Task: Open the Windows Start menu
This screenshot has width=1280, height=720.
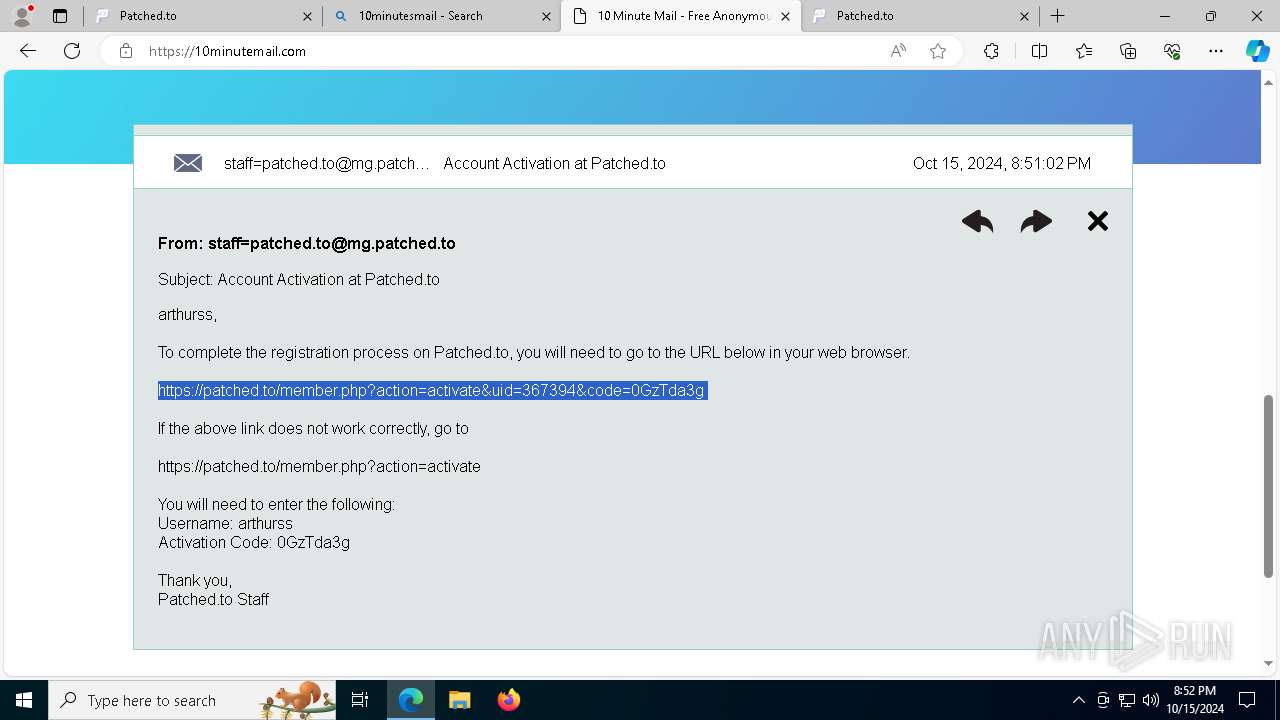Action: (24, 700)
